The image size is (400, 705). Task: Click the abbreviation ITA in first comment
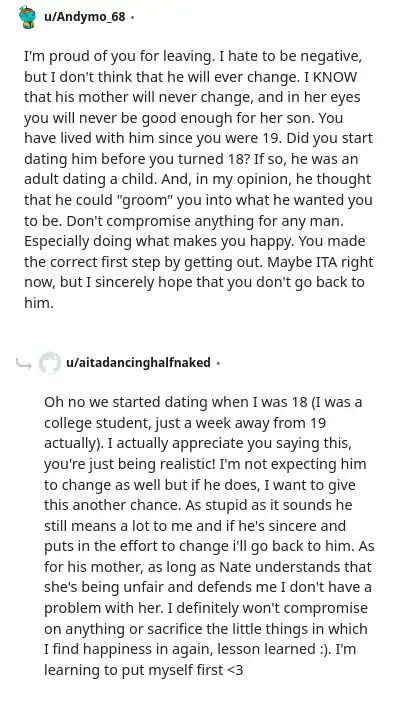317,262
